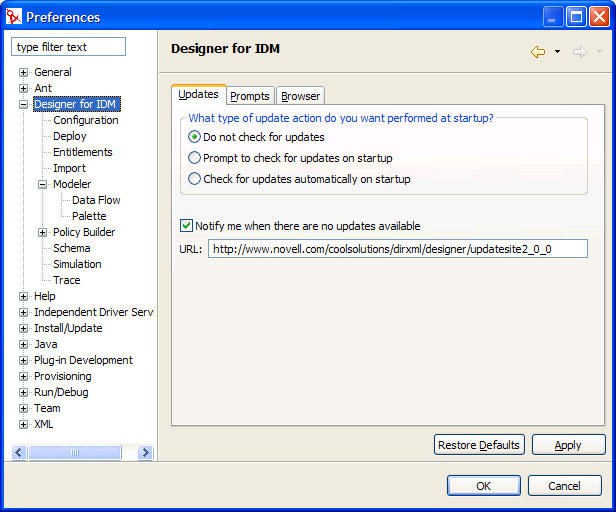
Task: Choose 'Check for updates automatically on startup'
Action: [x=195, y=179]
